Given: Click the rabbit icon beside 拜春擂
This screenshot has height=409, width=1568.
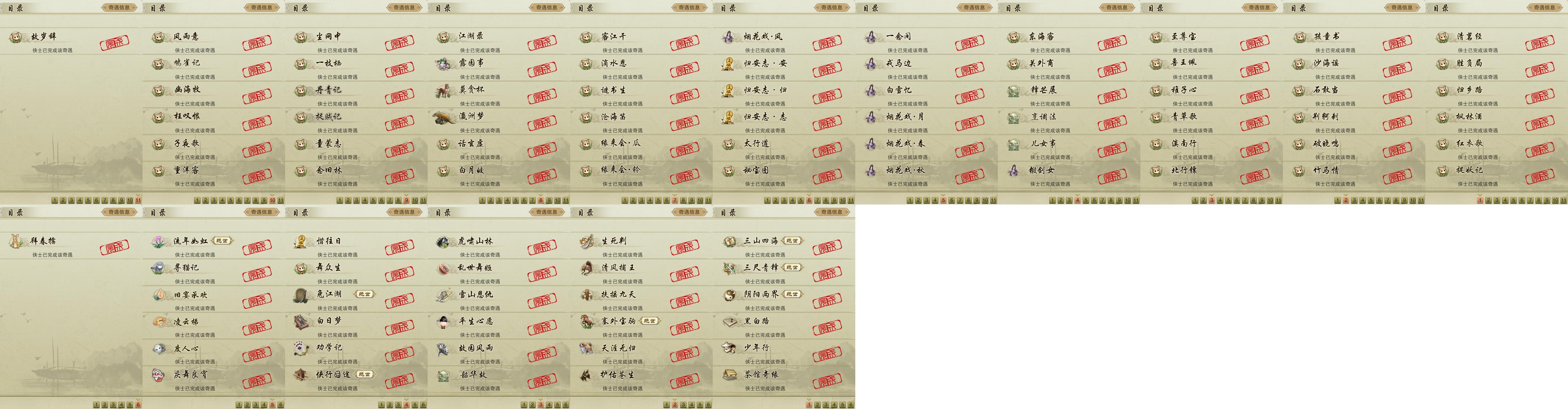Looking at the screenshot, I should (x=16, y=242).
